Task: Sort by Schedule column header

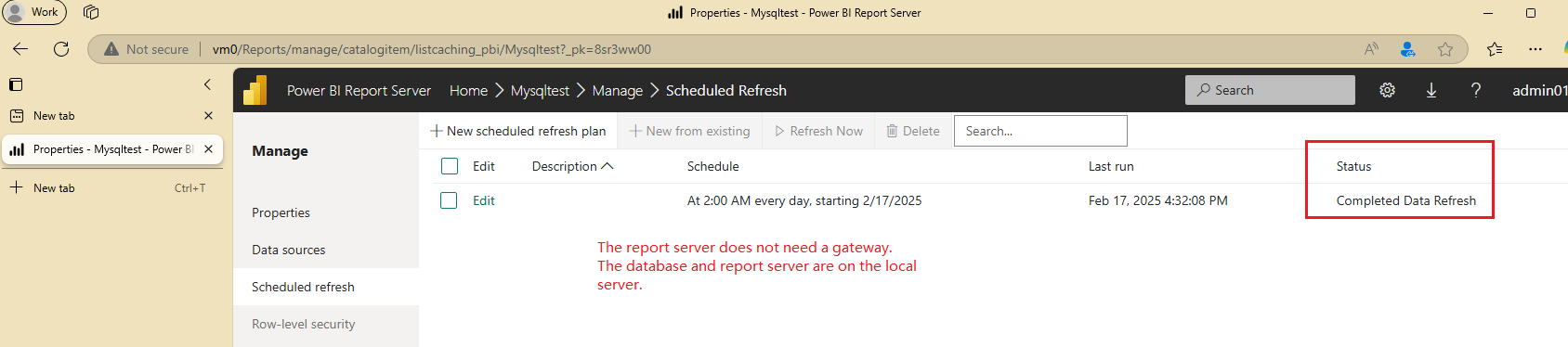Action: click(x=713, y=166)
